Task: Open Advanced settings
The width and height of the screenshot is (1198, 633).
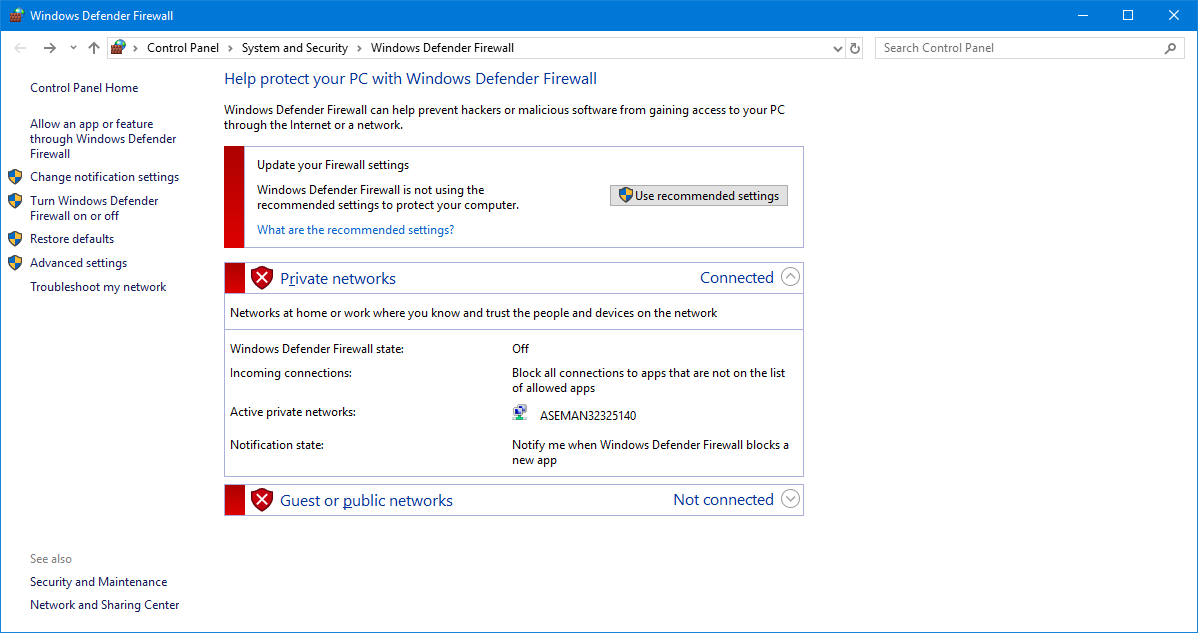Action: click(x=79, y=263)
